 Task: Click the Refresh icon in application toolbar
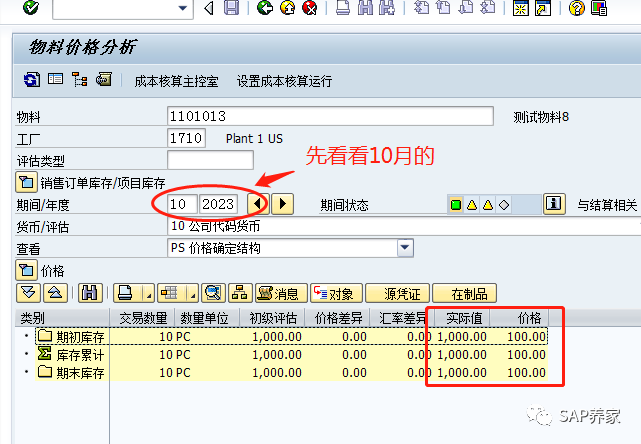click(32, 79)
